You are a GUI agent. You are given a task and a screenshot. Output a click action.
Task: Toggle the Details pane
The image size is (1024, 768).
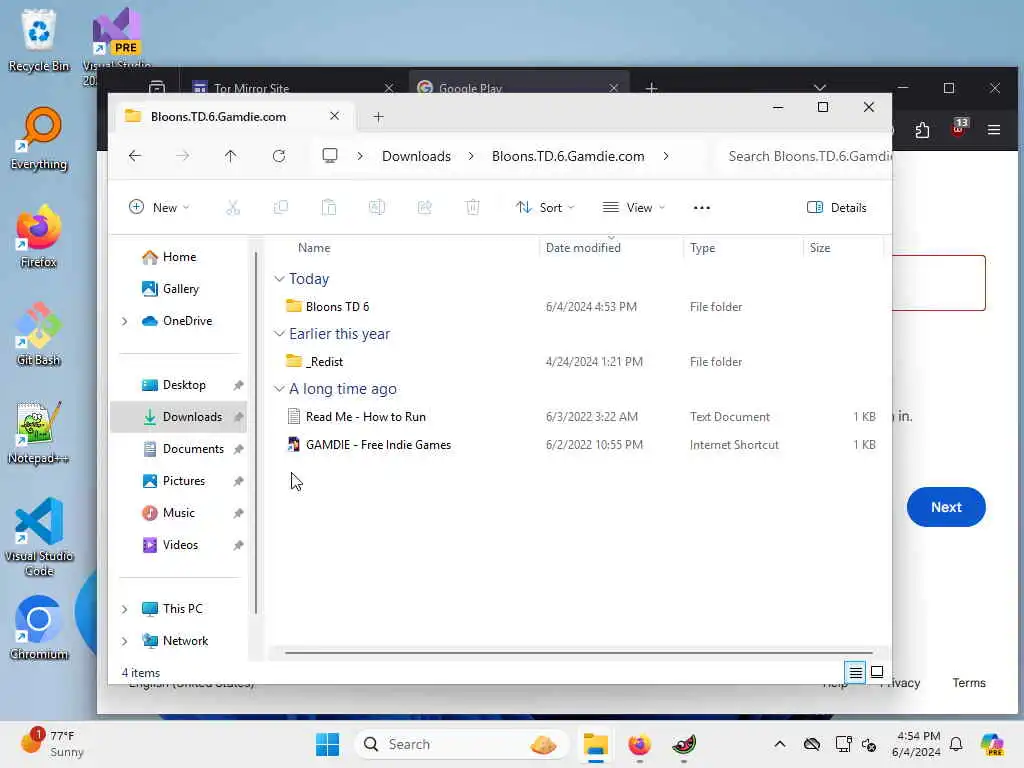click(837, 208)
